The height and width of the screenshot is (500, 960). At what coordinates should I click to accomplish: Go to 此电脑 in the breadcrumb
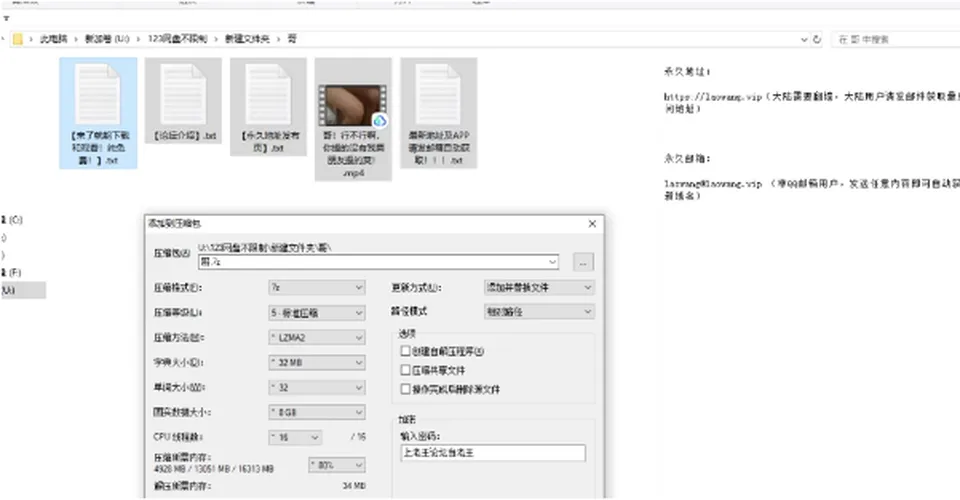(x=53, y=39)
